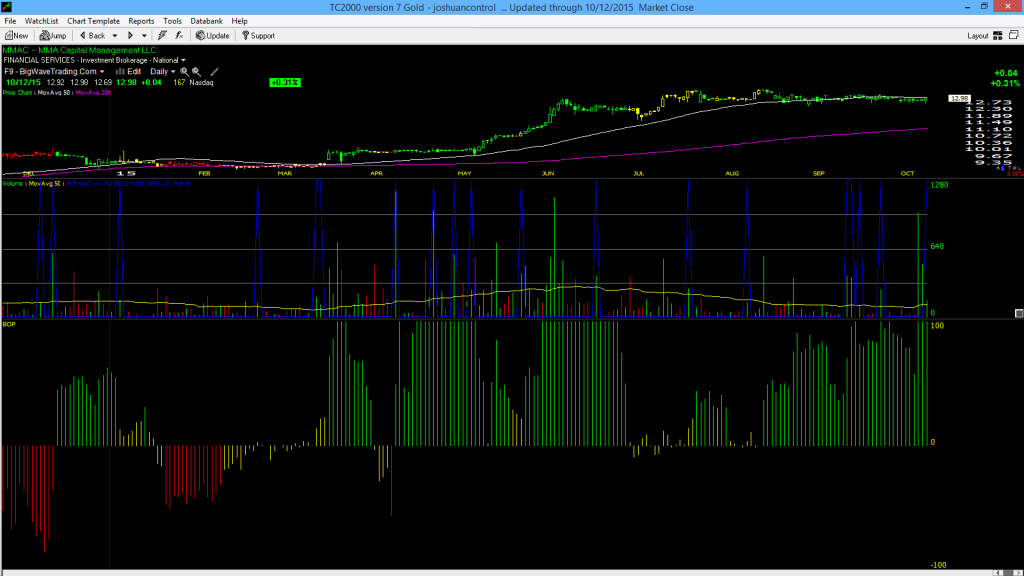Select the trendline drawing tool
The image size is (1024, 576).
[214, 72]
